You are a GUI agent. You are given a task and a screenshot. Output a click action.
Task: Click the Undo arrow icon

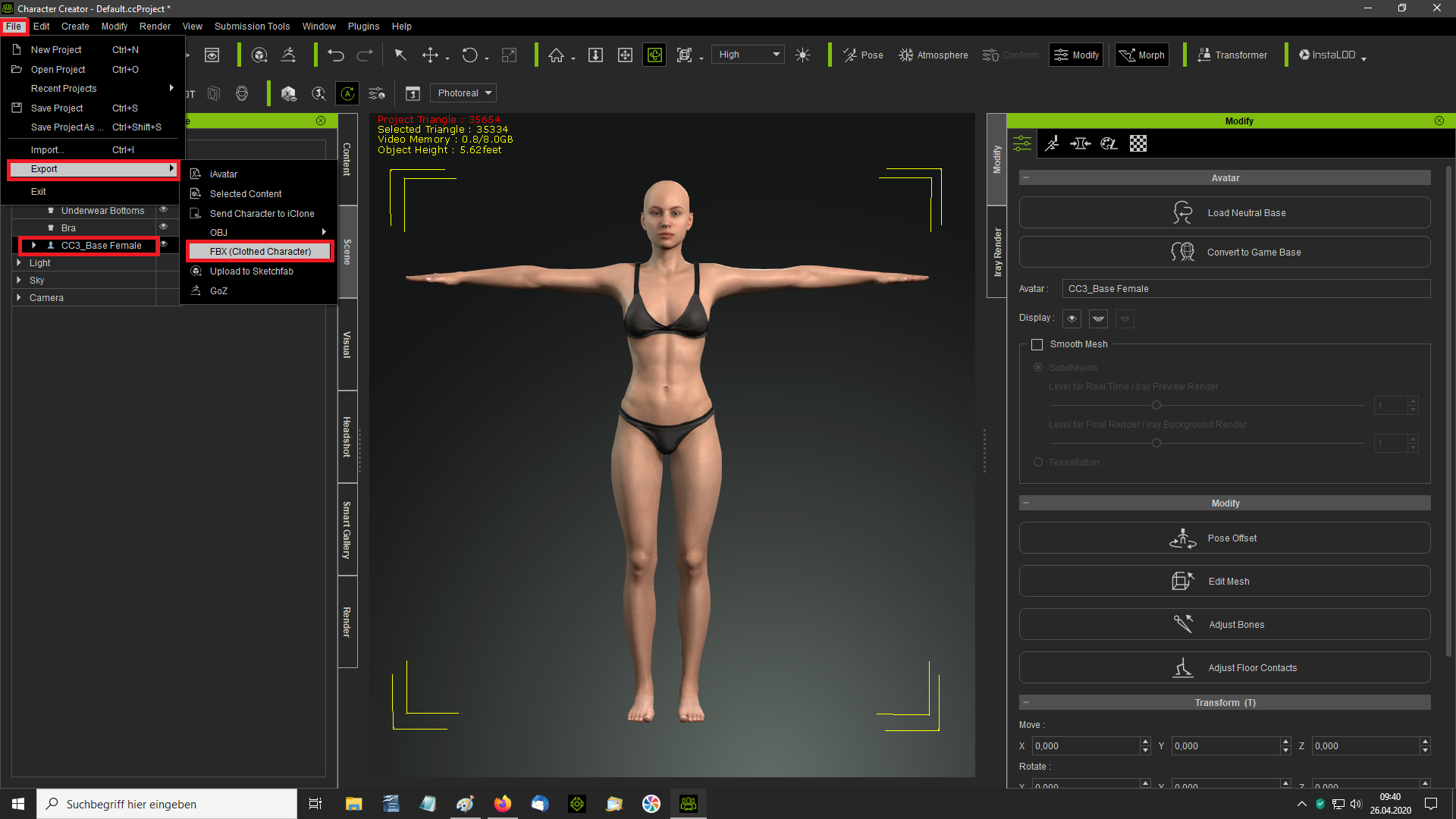point(336,55)
